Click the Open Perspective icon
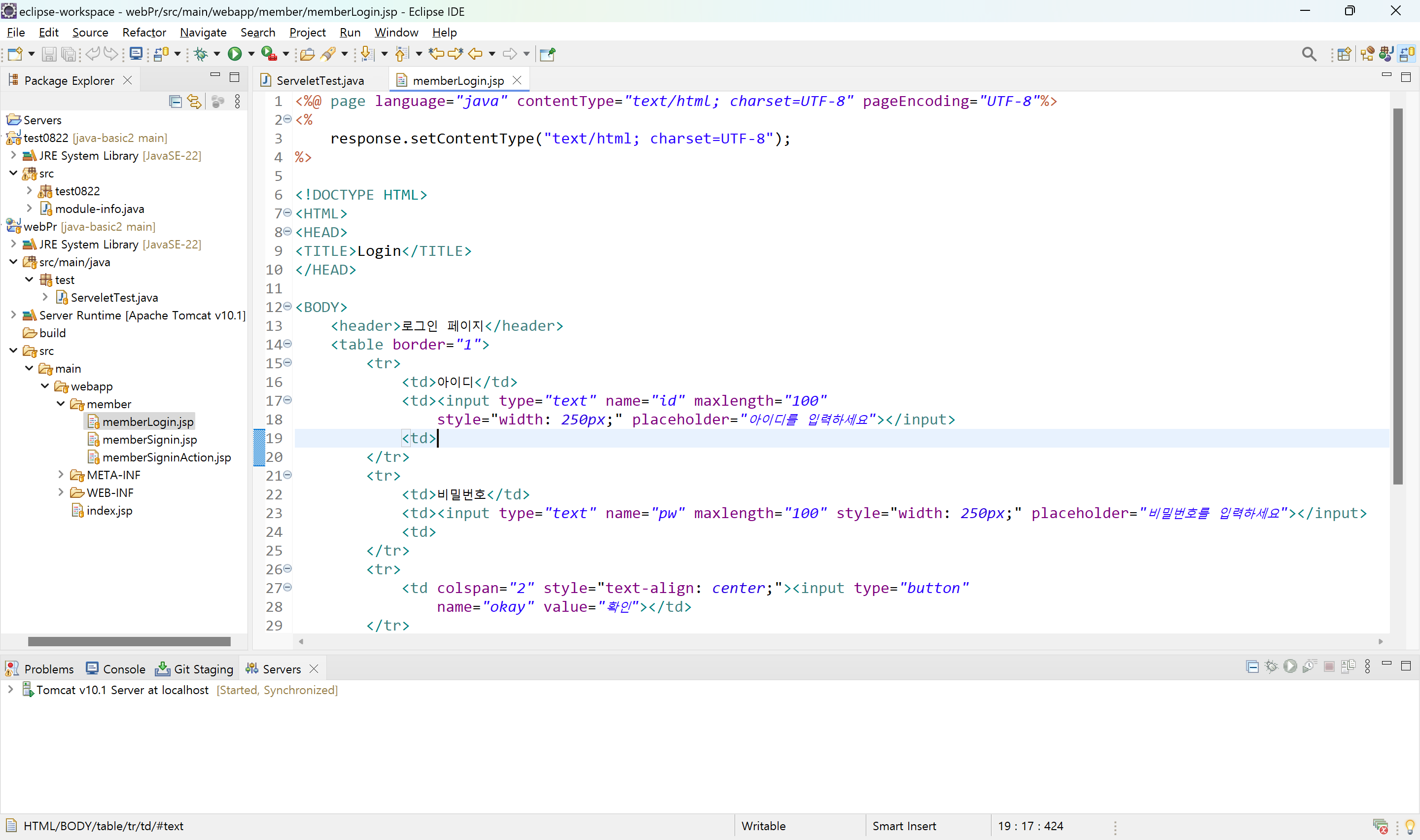 [1344, 54]
